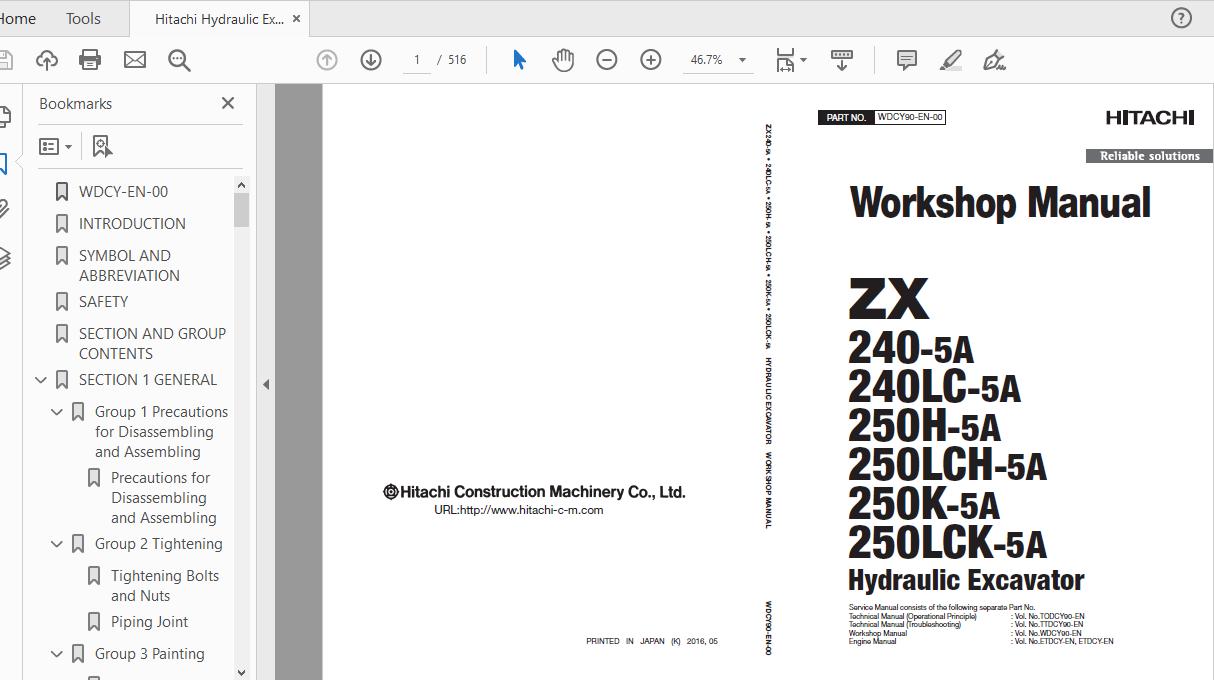Find current bookmark icon
The image size is (1214, 680).
[x=102, y=146]
